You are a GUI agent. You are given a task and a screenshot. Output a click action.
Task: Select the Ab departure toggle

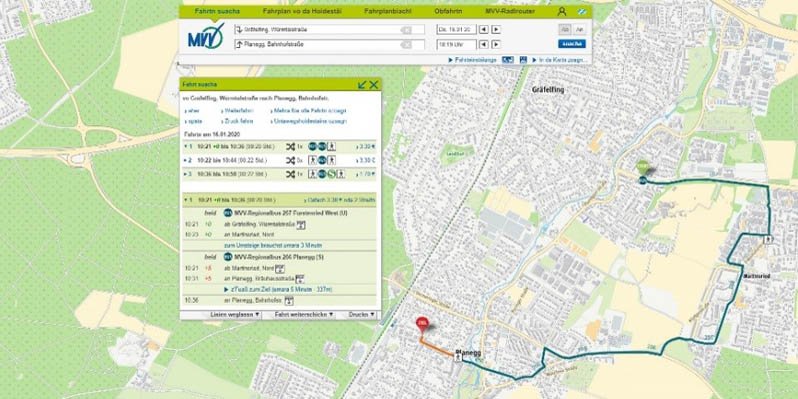(564, 30)
